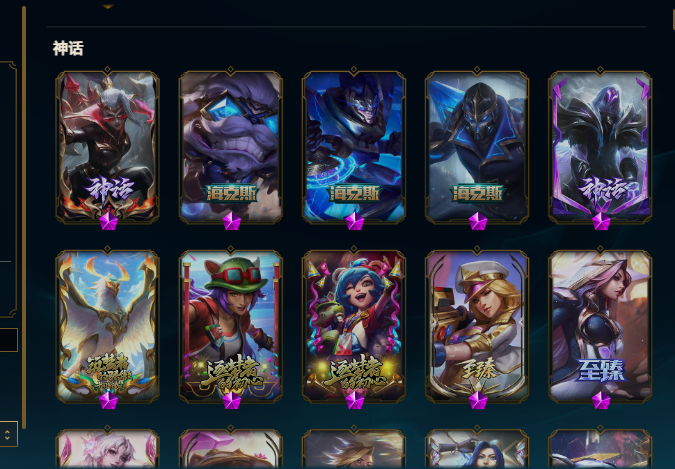Viewport: 675px width, 469px height.
Task: Click the gem beneath the blue lightning 海克斯 skin
Action: [354, 221]
